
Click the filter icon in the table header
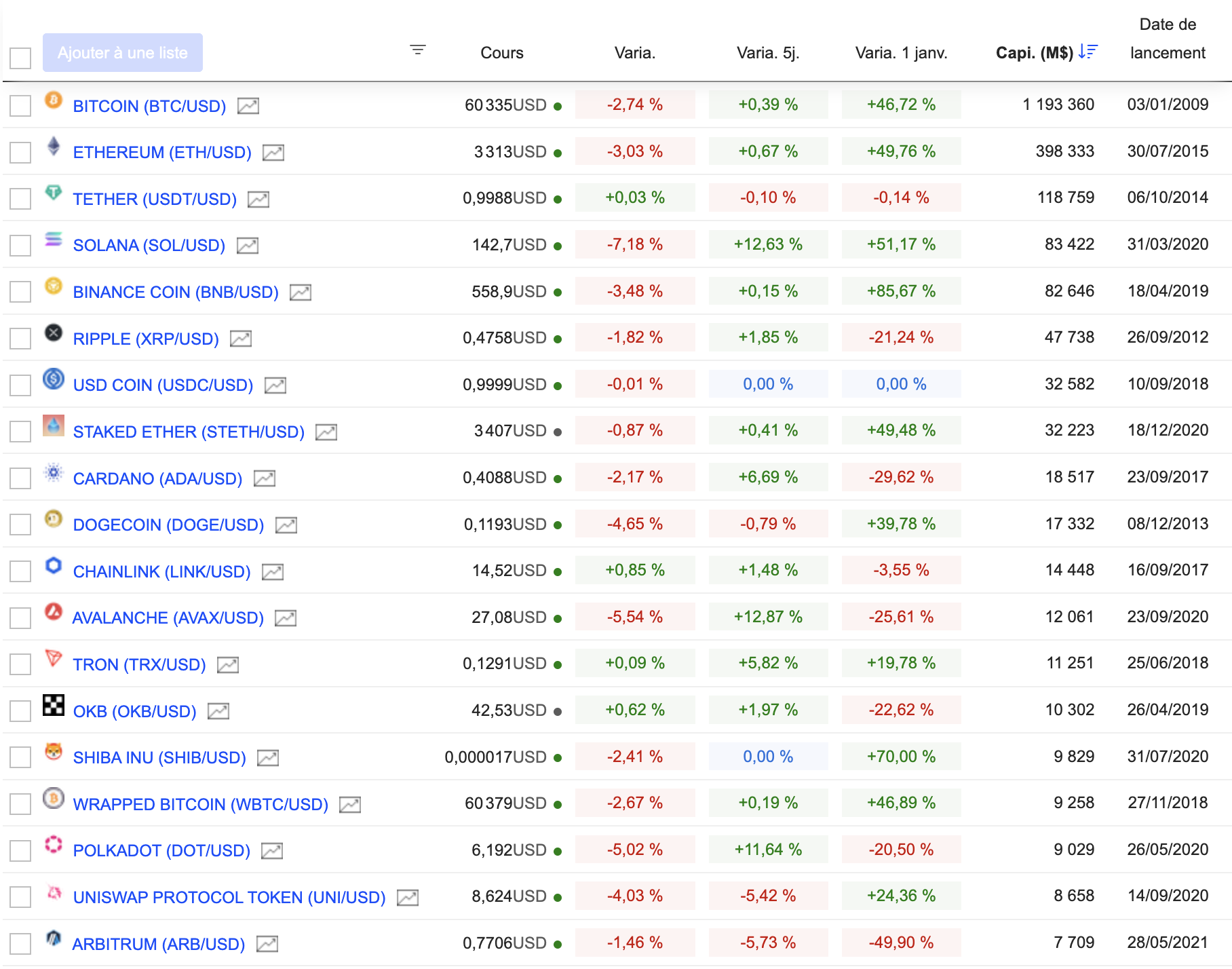pos(418,50)
